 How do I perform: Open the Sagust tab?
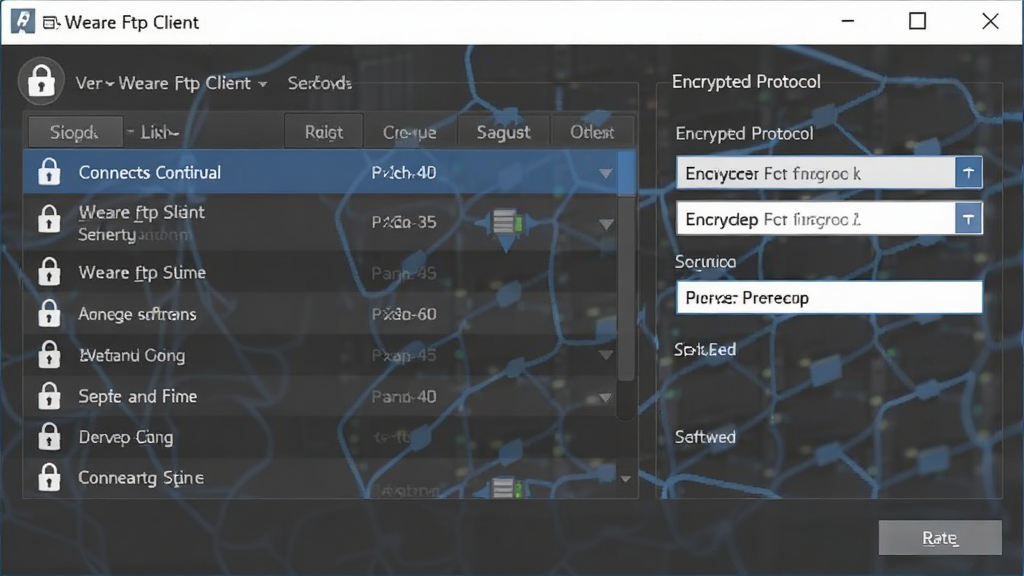[504, 132]
